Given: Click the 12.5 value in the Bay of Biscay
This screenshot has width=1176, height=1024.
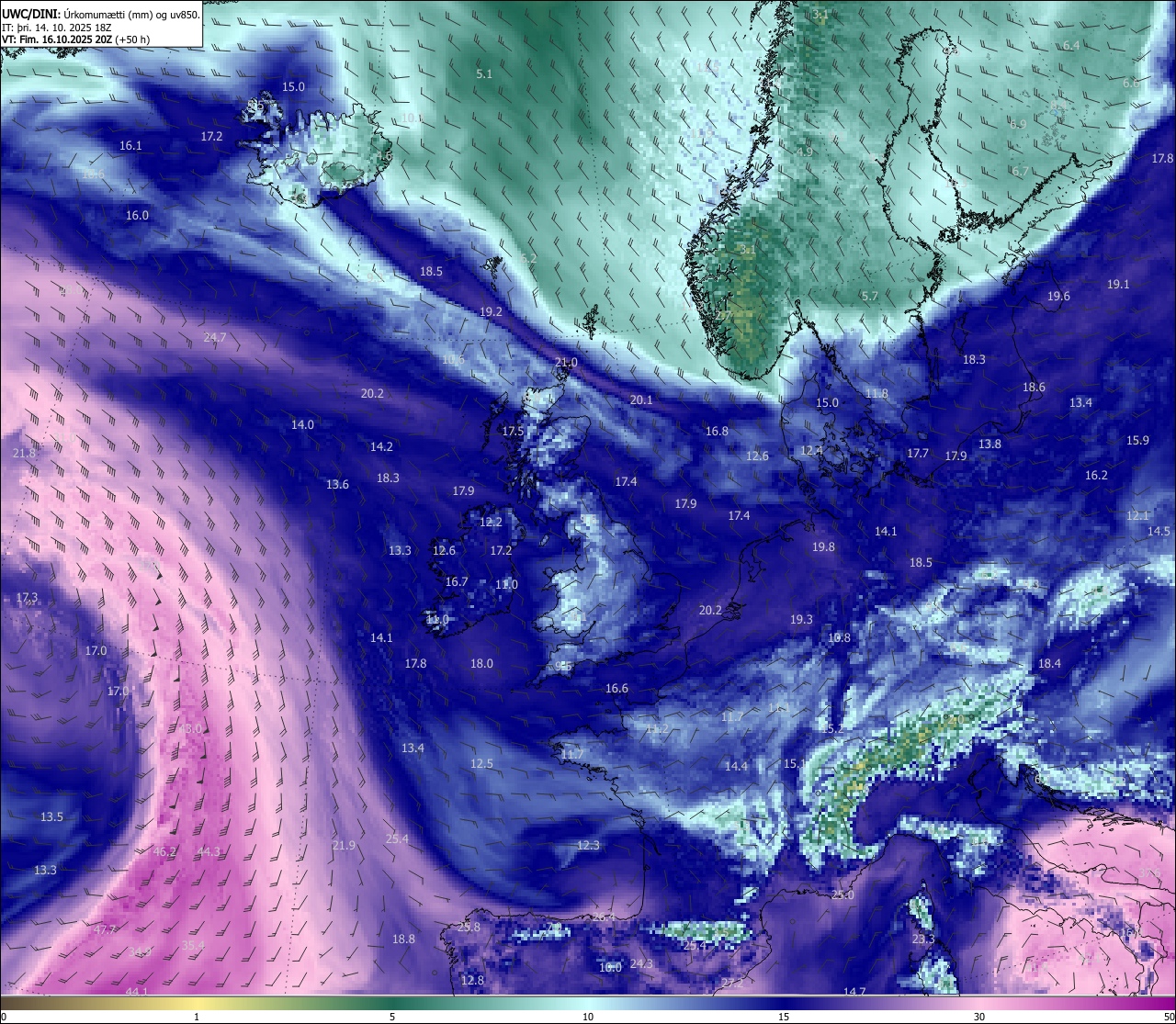Looking at the screenshot, I should coord(481,763).
